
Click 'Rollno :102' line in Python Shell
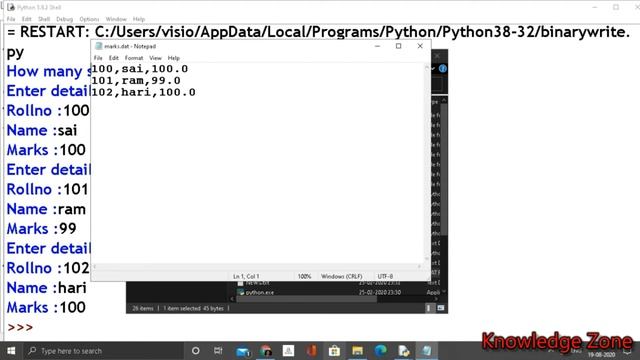tap(48, 268)
